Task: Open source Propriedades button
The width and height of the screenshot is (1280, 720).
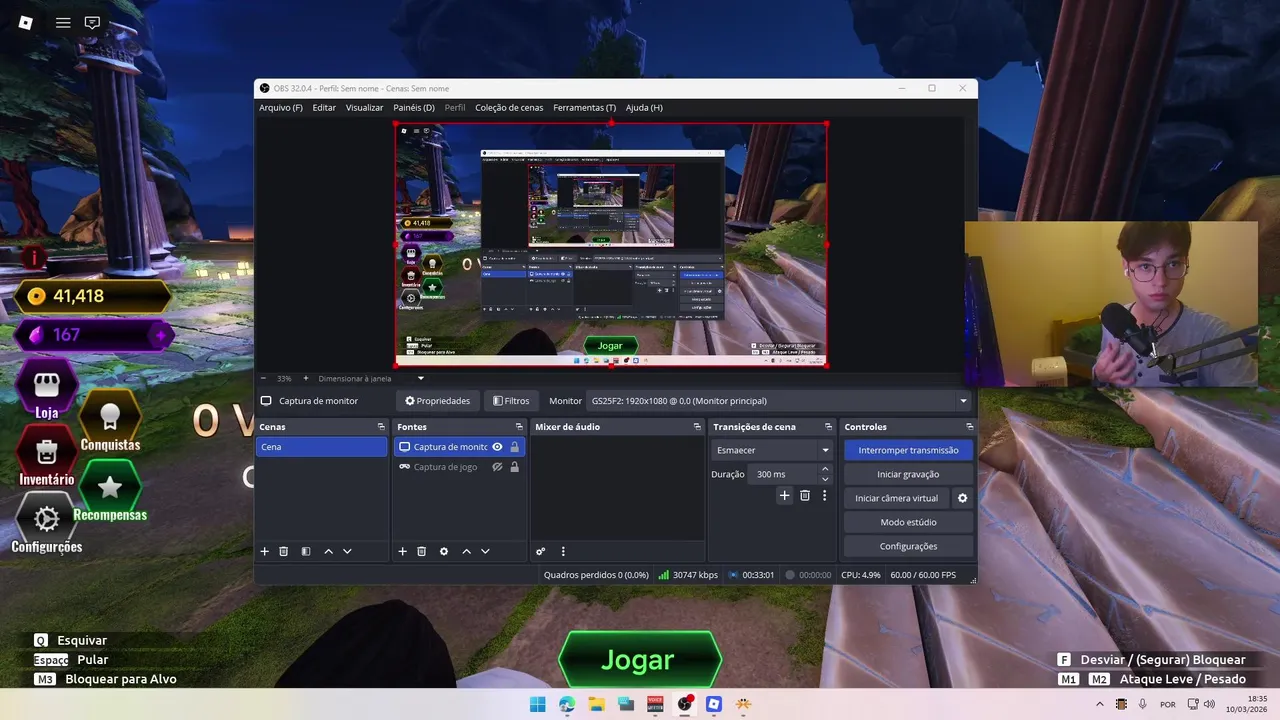Action: click(437, 401)
